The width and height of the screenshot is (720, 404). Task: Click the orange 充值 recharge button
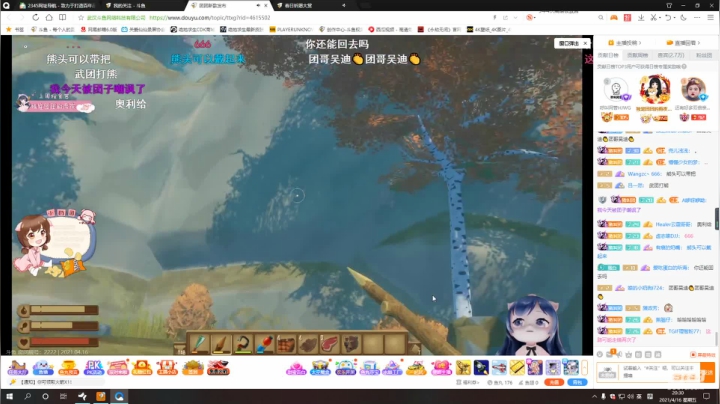[554, 382]
